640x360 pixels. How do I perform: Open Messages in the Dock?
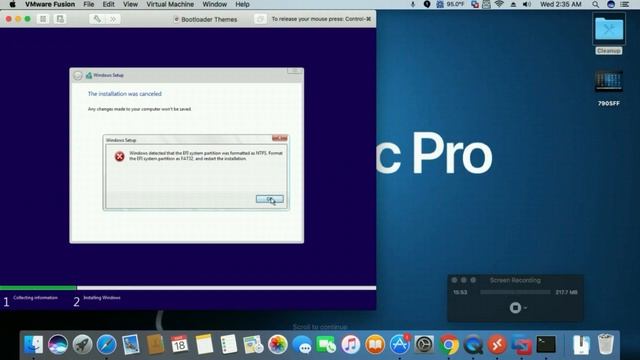click(x=302, y=344)
